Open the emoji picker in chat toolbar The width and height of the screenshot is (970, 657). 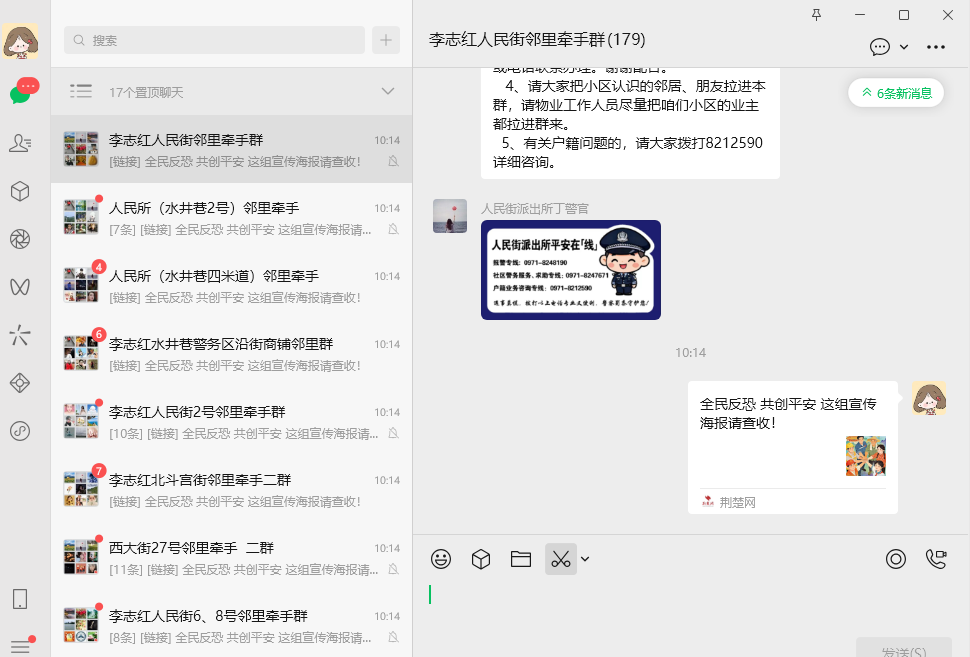pyautogui.click(x=441, y=559)
